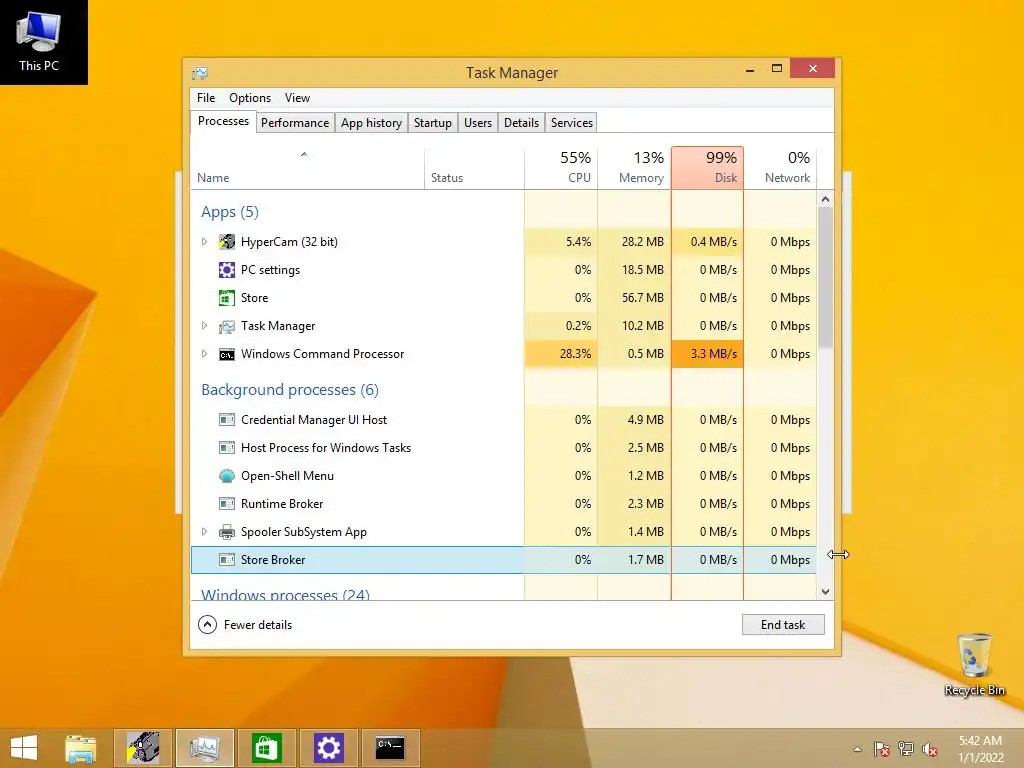Expand the Task Manager process entry
The width and height of the screenshot is (1024, 768).
(204, 326)
